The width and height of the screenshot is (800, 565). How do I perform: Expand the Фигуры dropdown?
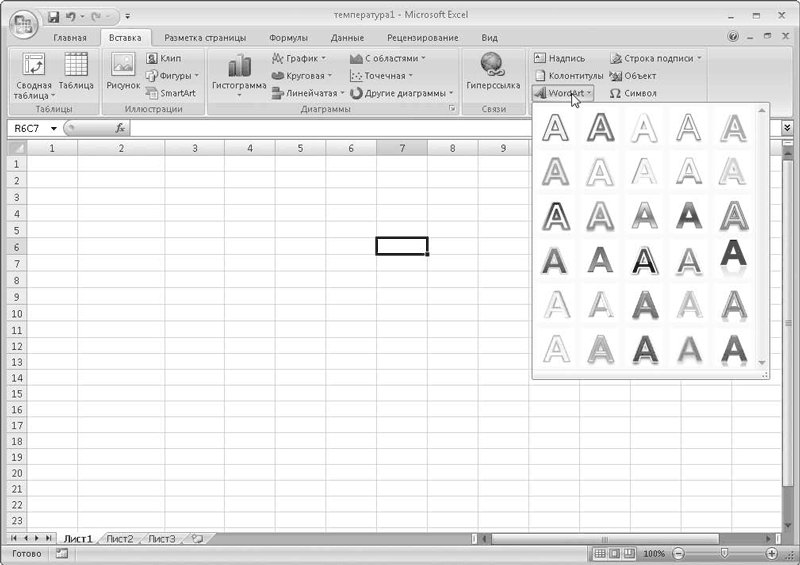point(173,76)
